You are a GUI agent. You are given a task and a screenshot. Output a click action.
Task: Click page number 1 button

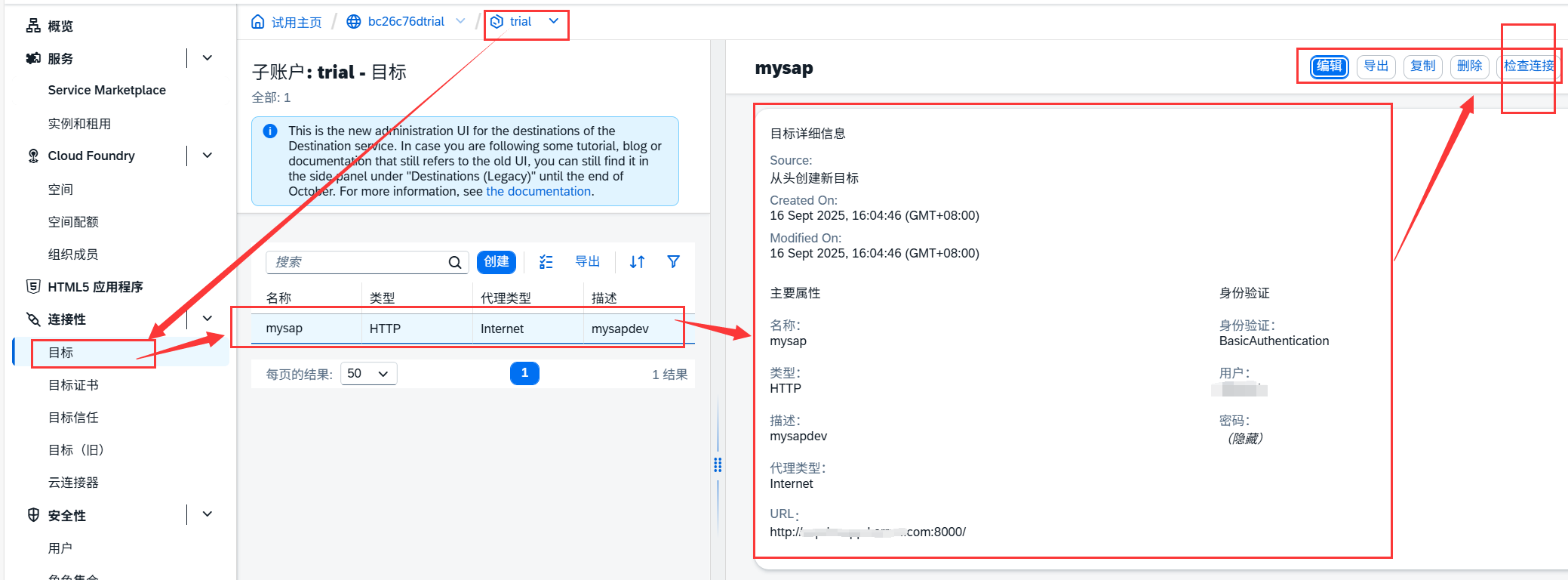(524, 373)
